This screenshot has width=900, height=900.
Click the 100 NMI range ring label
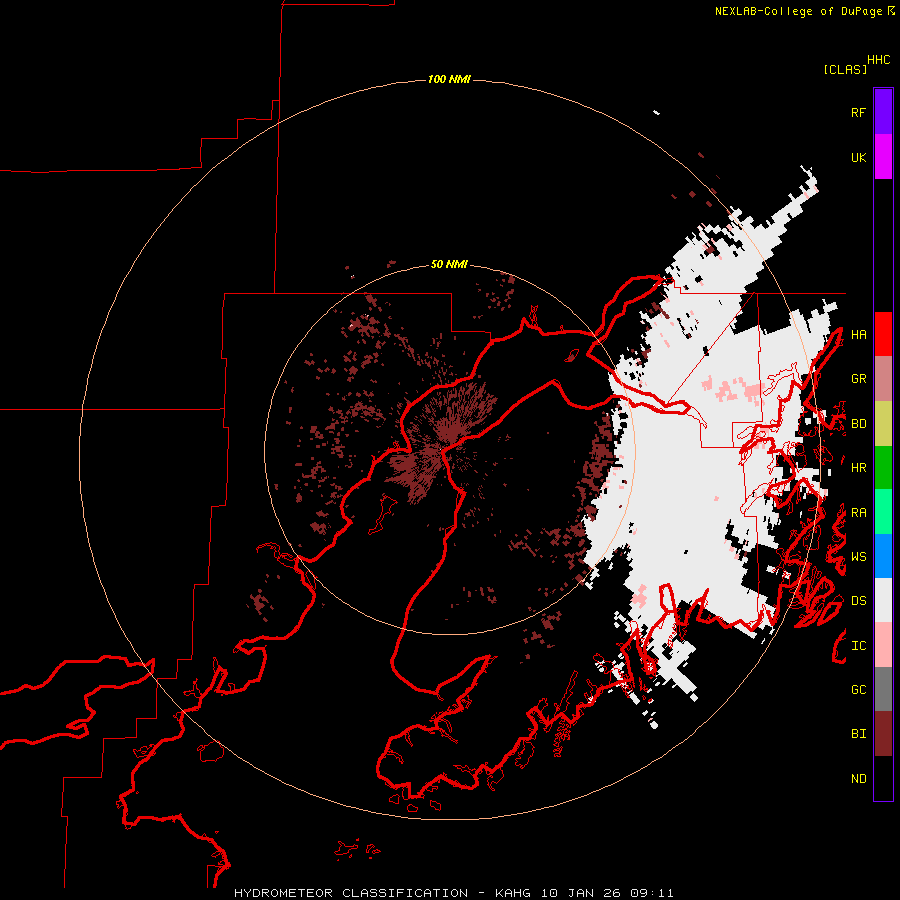(449, 79)
